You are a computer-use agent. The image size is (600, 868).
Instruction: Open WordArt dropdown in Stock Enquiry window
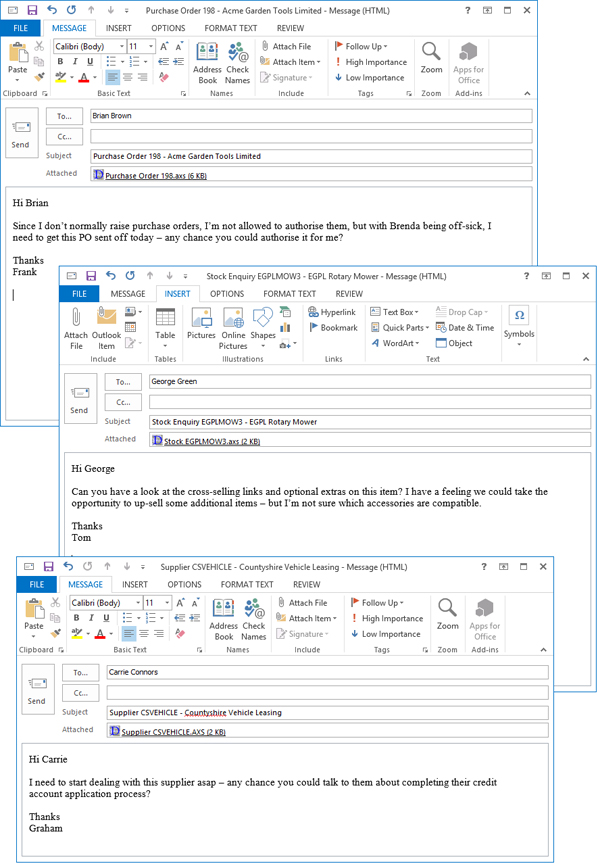tap(395, 343)
